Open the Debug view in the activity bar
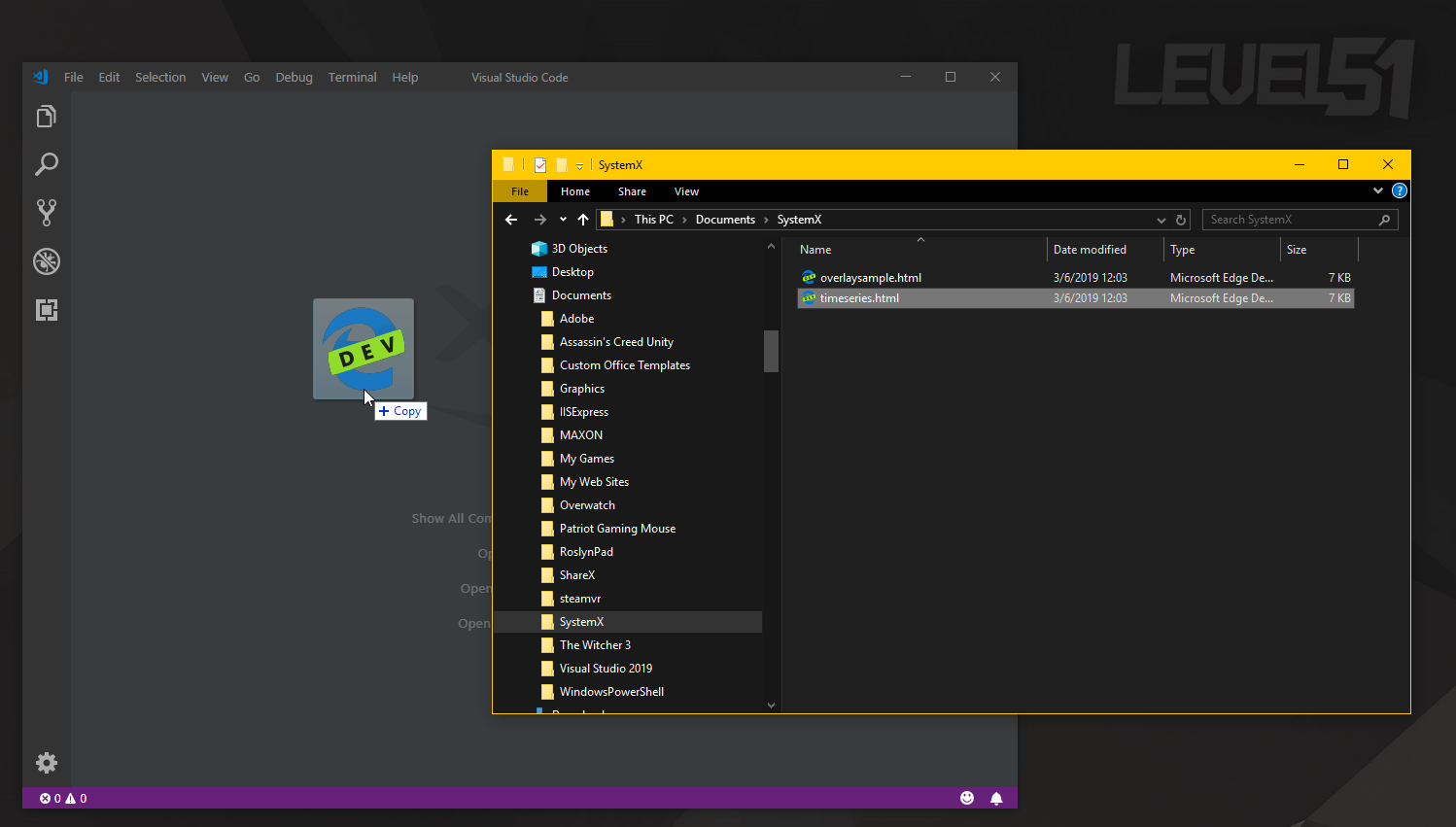The width and height of the screenshot is (1456, 827). coord(46,261)
